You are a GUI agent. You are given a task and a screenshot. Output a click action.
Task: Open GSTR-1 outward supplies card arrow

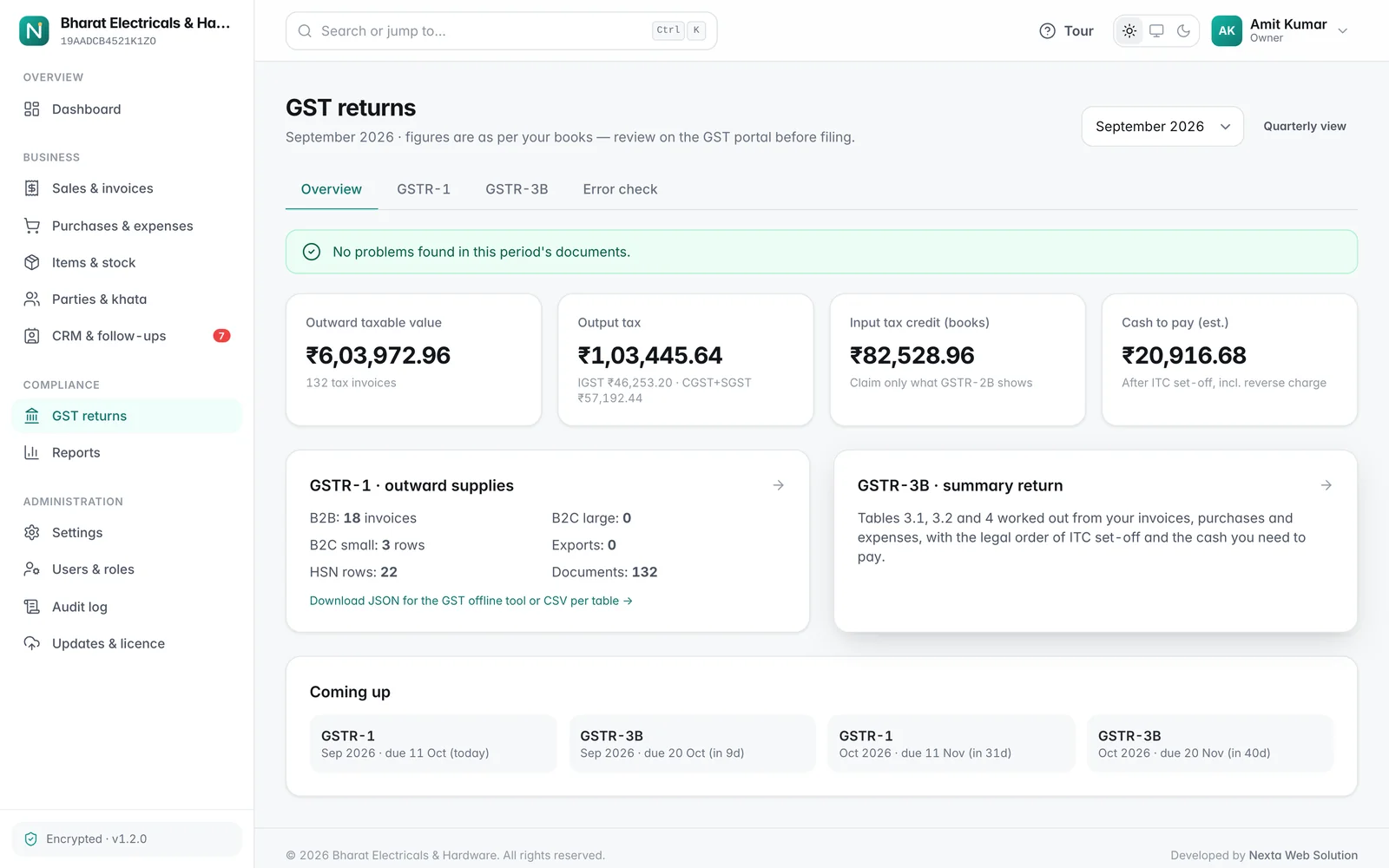pyautogui.click(x=778, y=485)
